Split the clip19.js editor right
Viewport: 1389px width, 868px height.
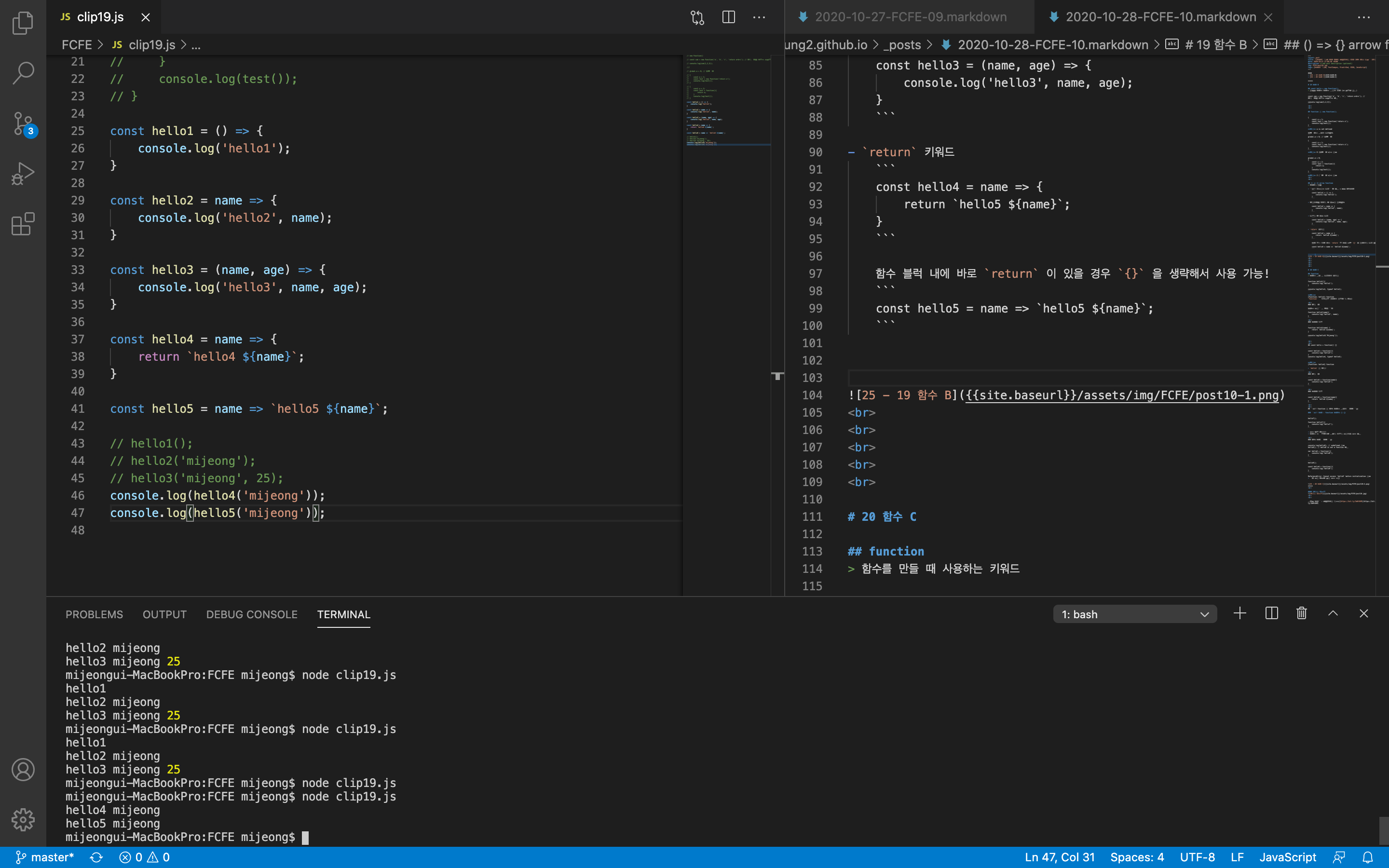point(728,17)
